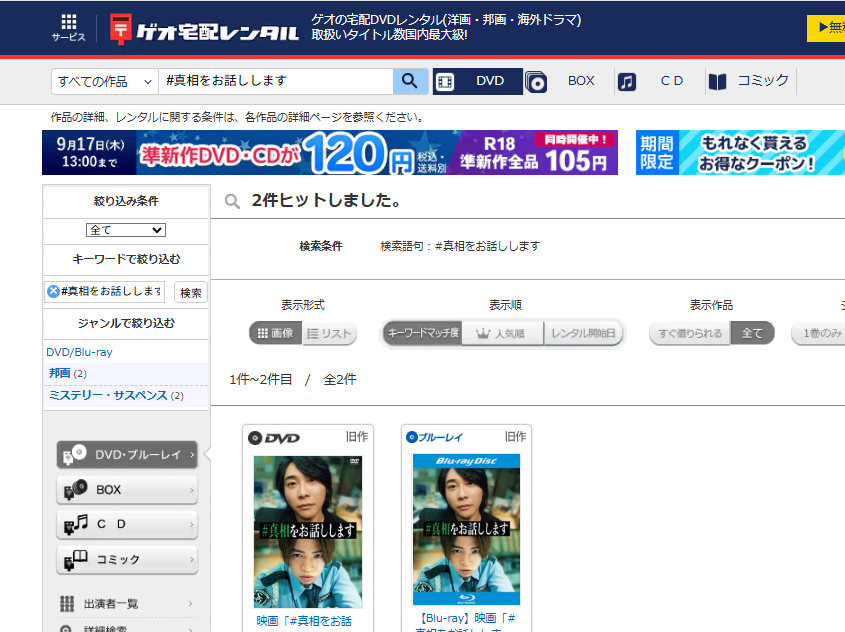Screen dimensions: 845x632
Task: Click DVD・ブルーレイ sidebar disc icon
Action: pyautogui.click(x=74, y=455)
